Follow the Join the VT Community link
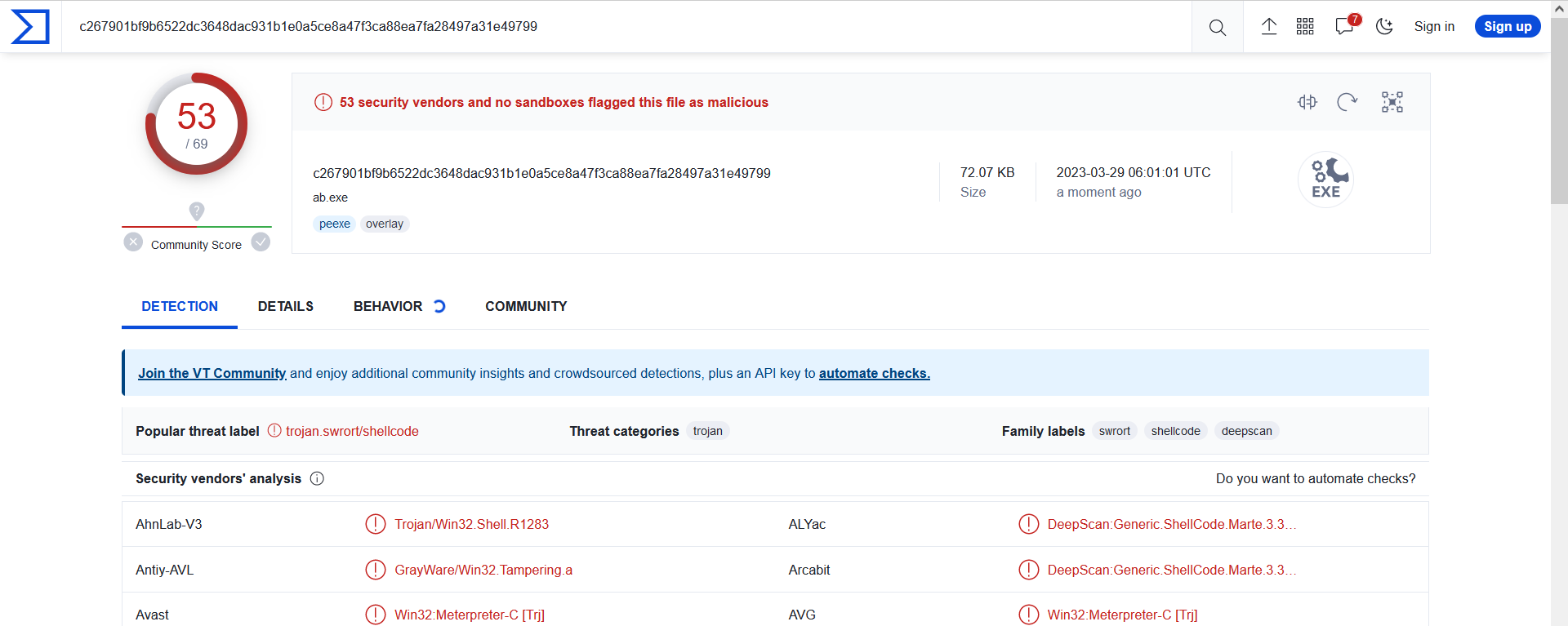Viewport: 1568px width, 626px height. 212,374
